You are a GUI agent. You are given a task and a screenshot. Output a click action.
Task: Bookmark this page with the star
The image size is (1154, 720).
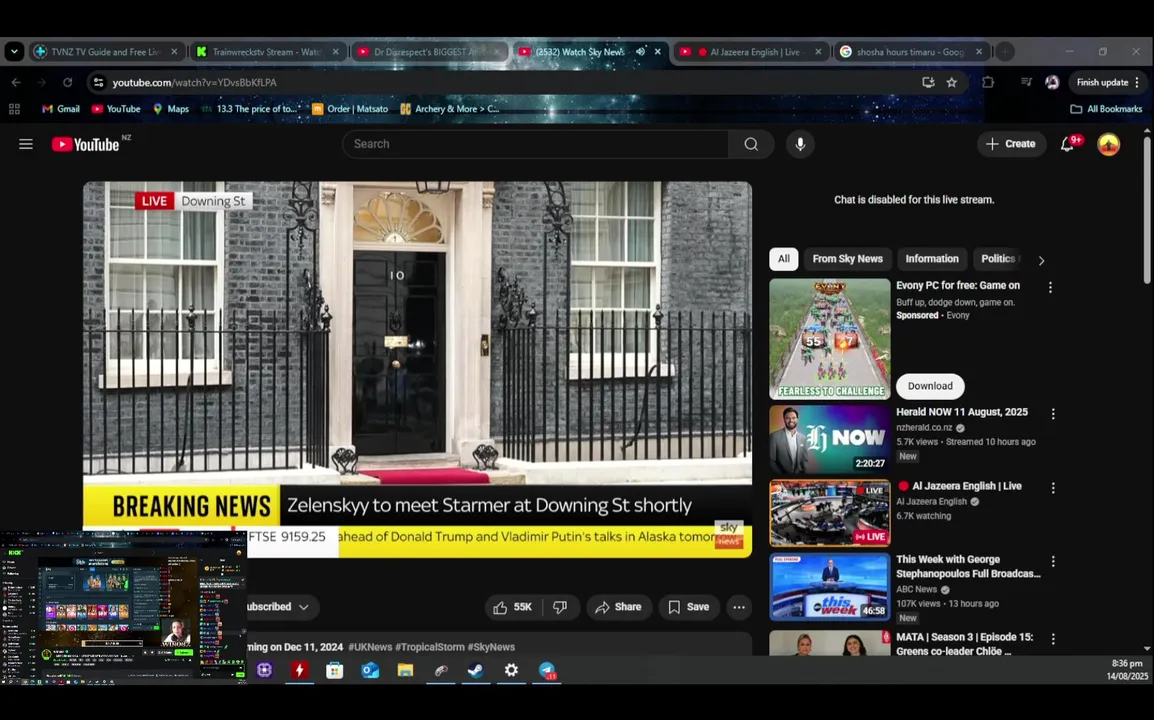tap(952, 82)
